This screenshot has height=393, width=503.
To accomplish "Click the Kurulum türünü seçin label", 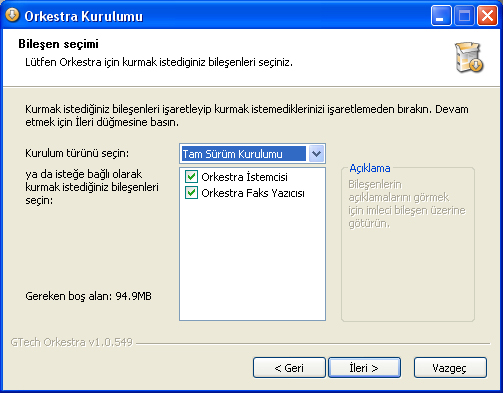I will coord(77,153).
